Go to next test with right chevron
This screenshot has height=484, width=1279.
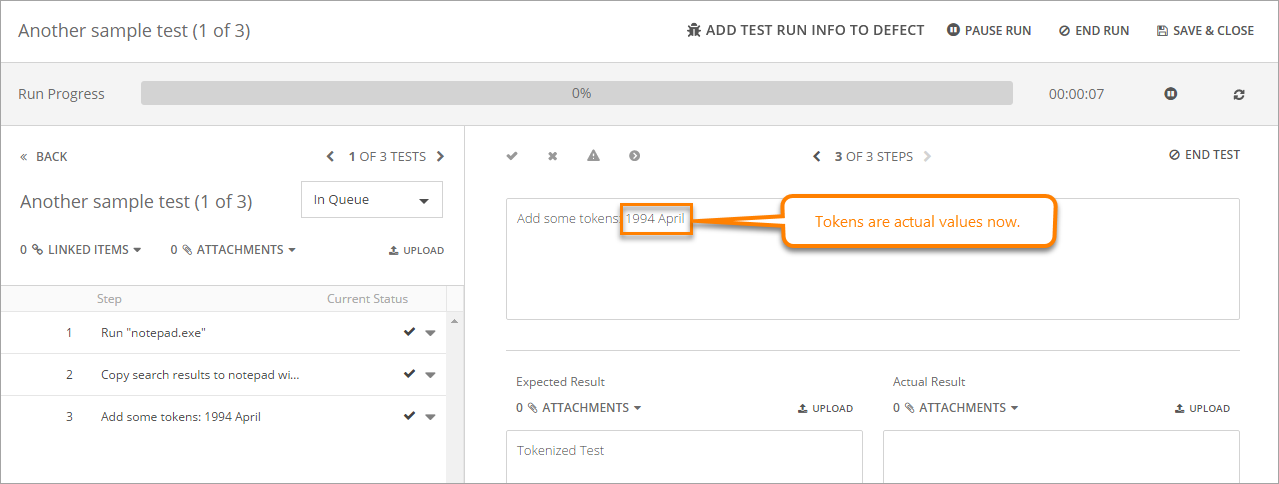[441, 157]
